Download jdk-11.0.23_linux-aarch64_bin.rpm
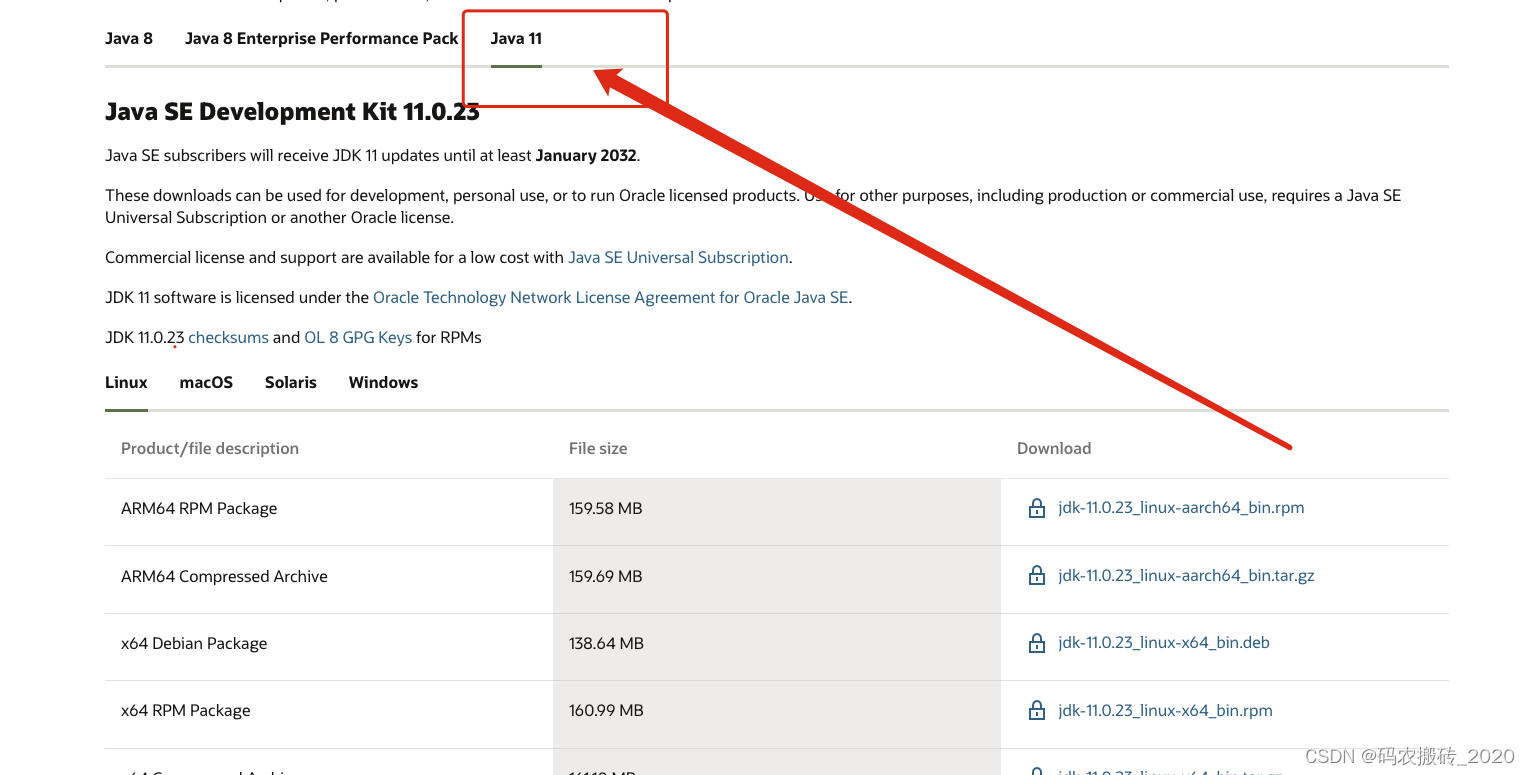Image resolution: width=1530 pixels, height=775 pixels. pos(1181,508)
